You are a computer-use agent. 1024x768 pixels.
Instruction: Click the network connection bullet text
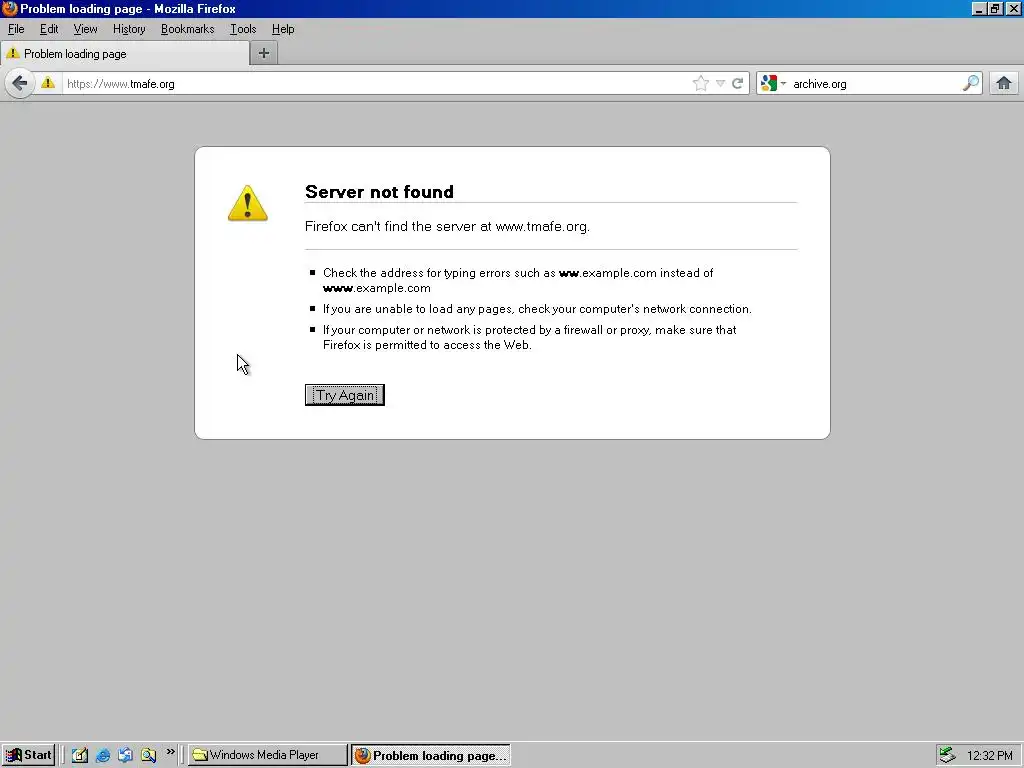click(x=537, y=309)
